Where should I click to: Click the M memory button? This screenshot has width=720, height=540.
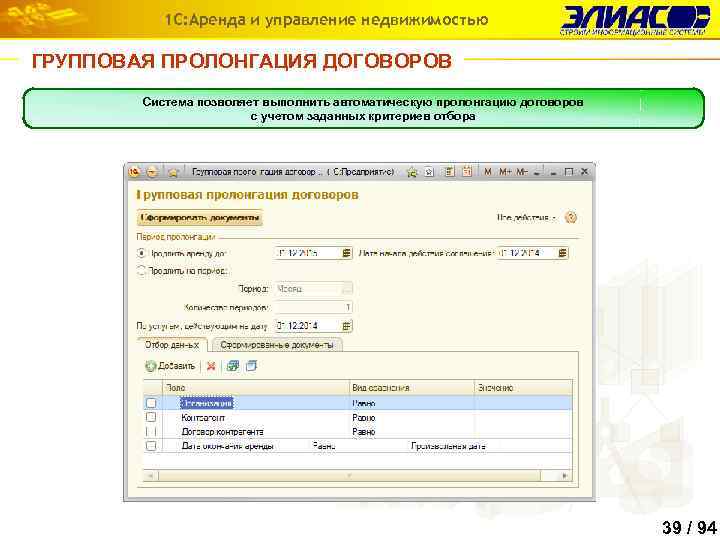click(488, 172)
